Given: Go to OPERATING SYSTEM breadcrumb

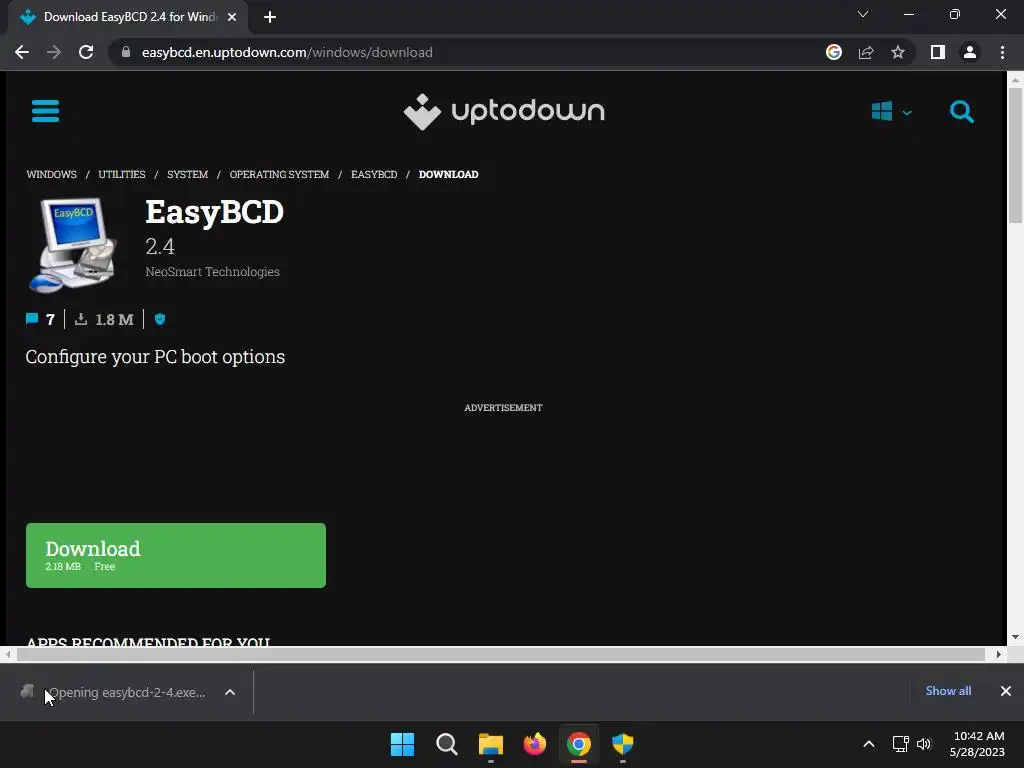Looking at the screenshot, I should click(x=279, y=174).
